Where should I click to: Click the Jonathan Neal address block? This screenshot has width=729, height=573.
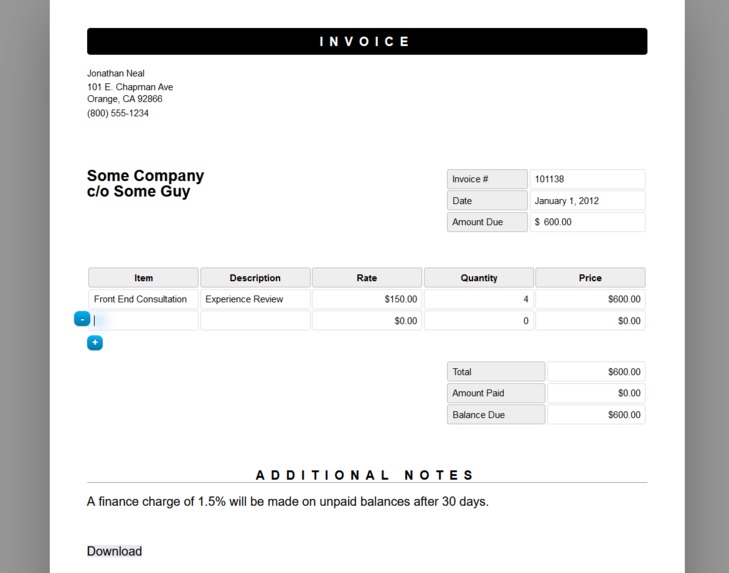tap(130, 93)
